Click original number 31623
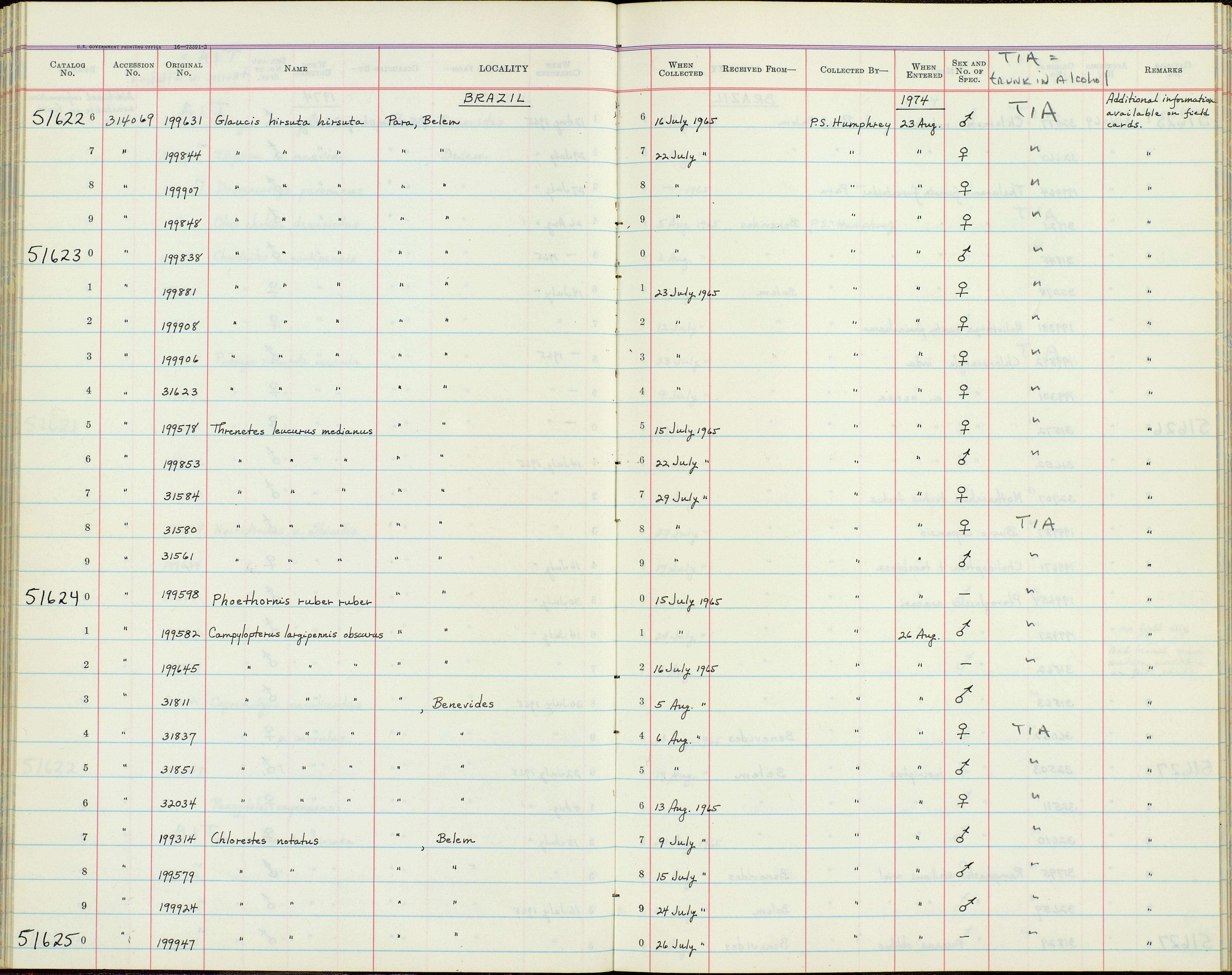 point(180,392)
